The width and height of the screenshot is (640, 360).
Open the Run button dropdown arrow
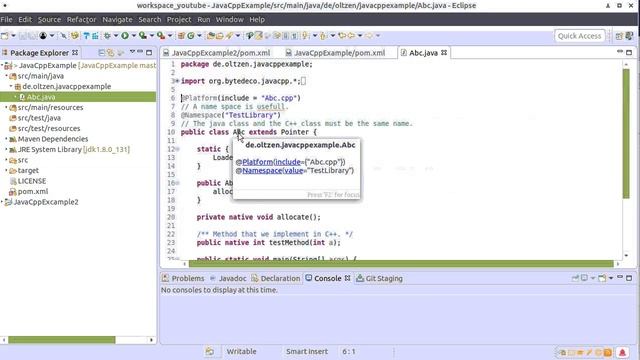[133, 36]
